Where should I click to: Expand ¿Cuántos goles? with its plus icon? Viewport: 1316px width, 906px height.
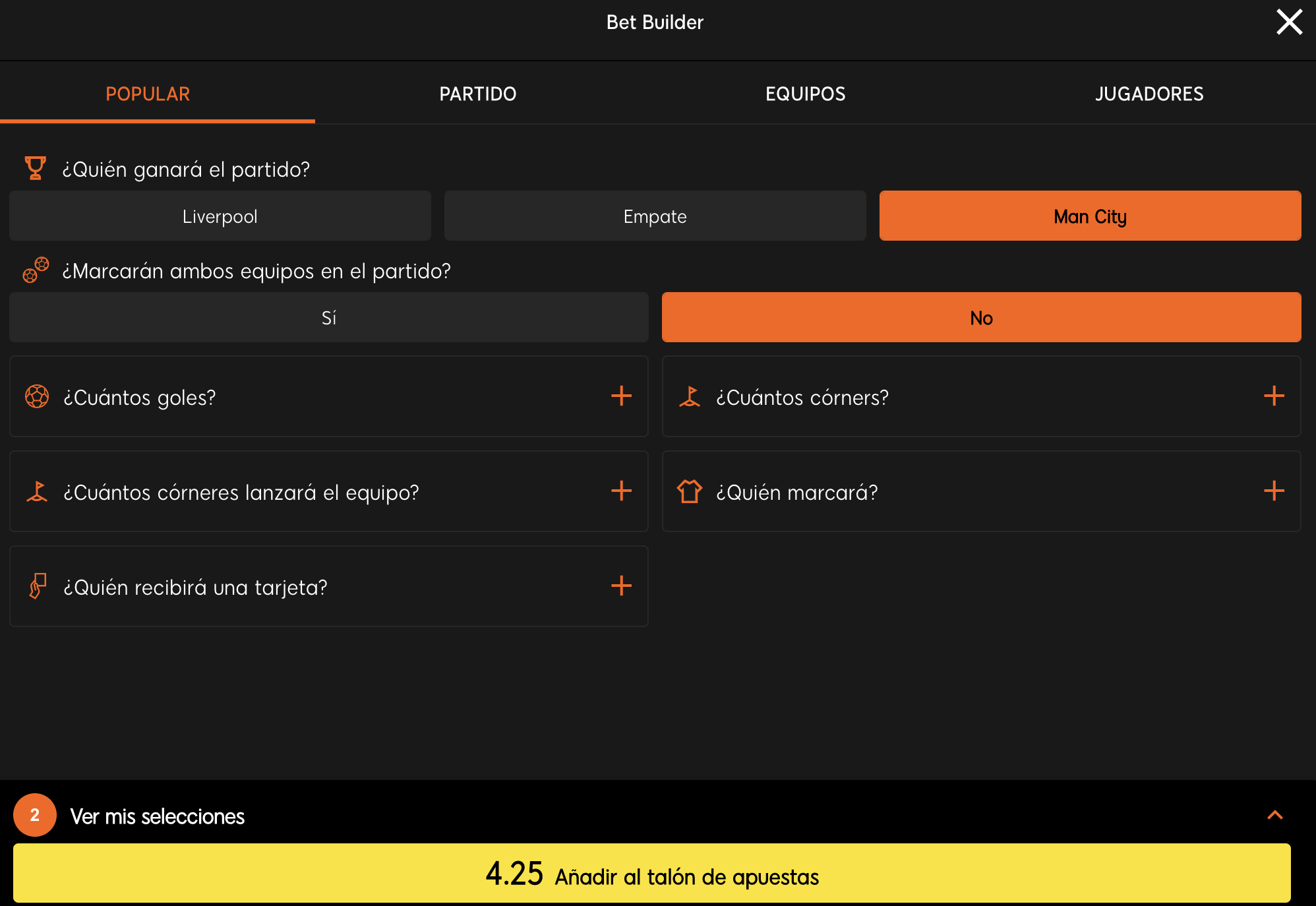(x=621, y=396)
